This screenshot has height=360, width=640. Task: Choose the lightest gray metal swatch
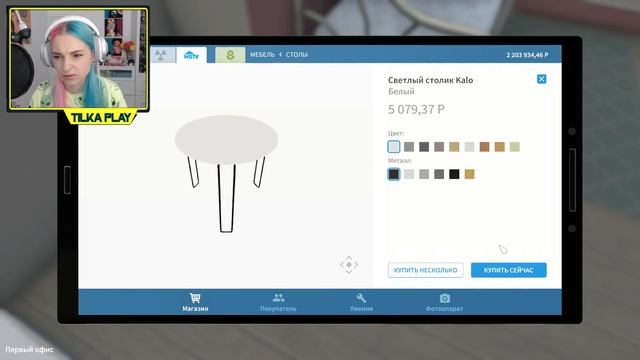tap(409, 174)
